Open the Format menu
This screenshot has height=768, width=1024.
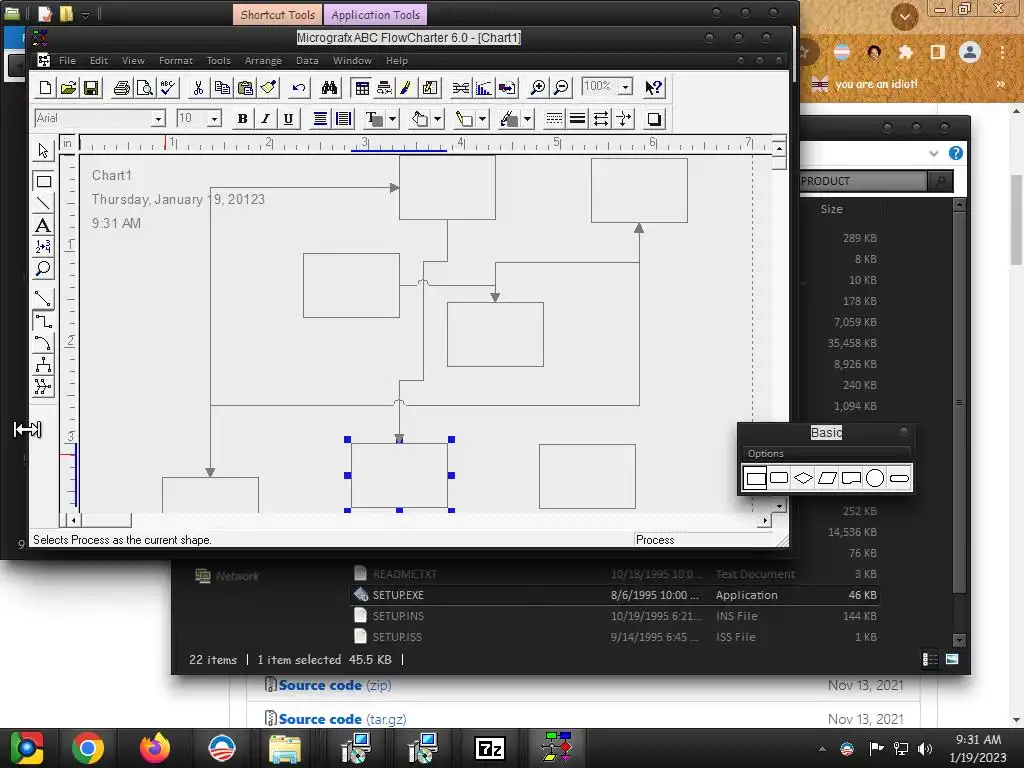(176, 60)
